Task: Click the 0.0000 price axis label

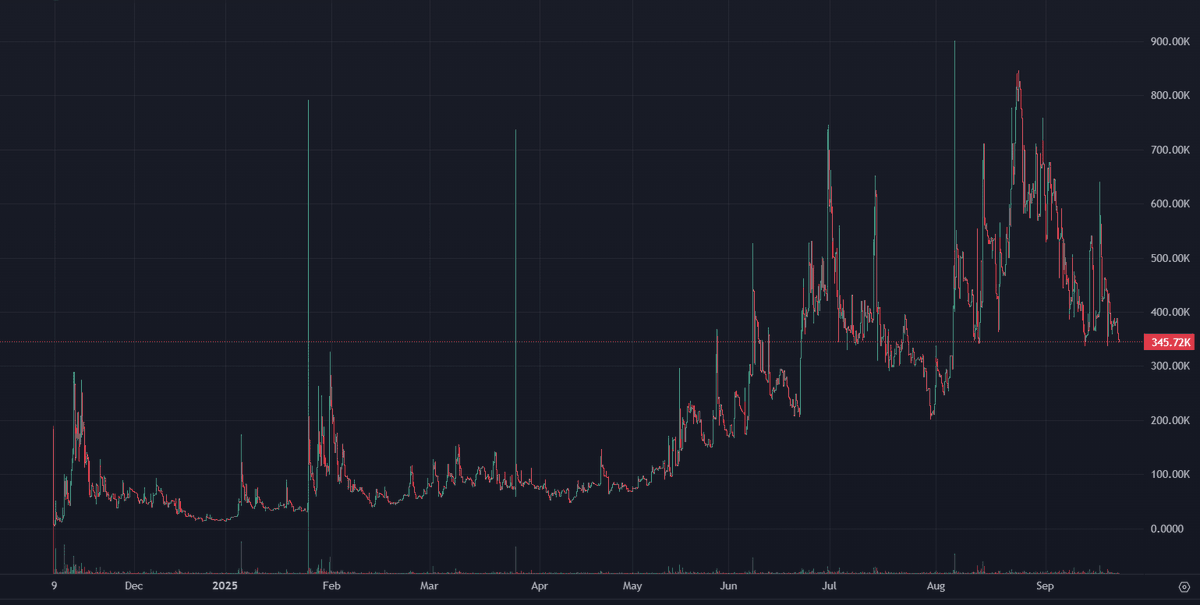Action: tap(1167, 528)
